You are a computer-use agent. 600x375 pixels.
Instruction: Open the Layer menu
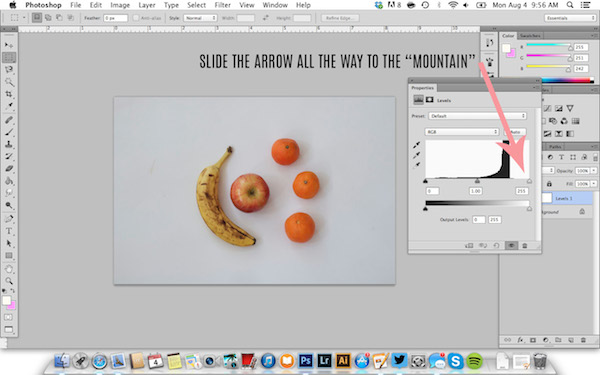point(147,5)
